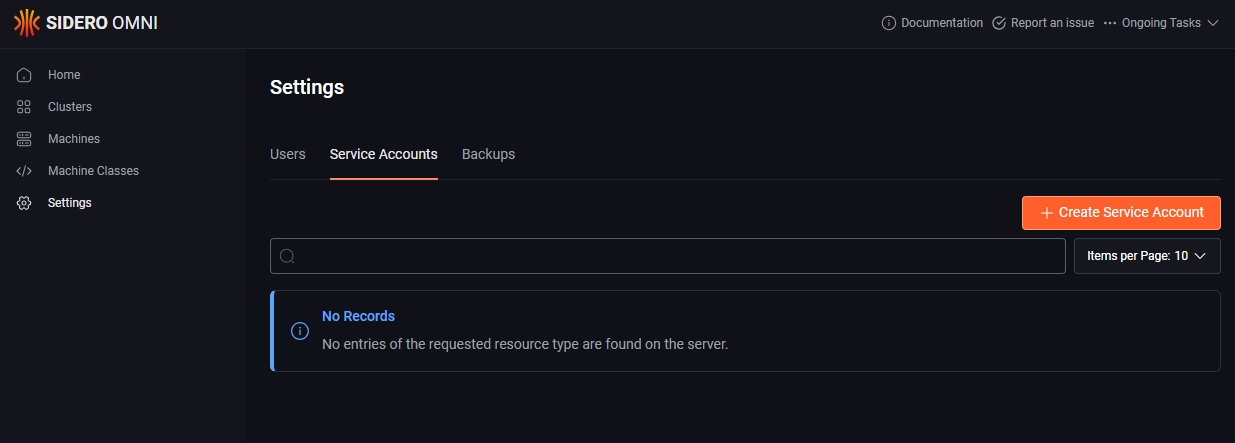This screenshot has height=443, width=1235.
Task: Click the Documentation info icon
Action: 888,23
